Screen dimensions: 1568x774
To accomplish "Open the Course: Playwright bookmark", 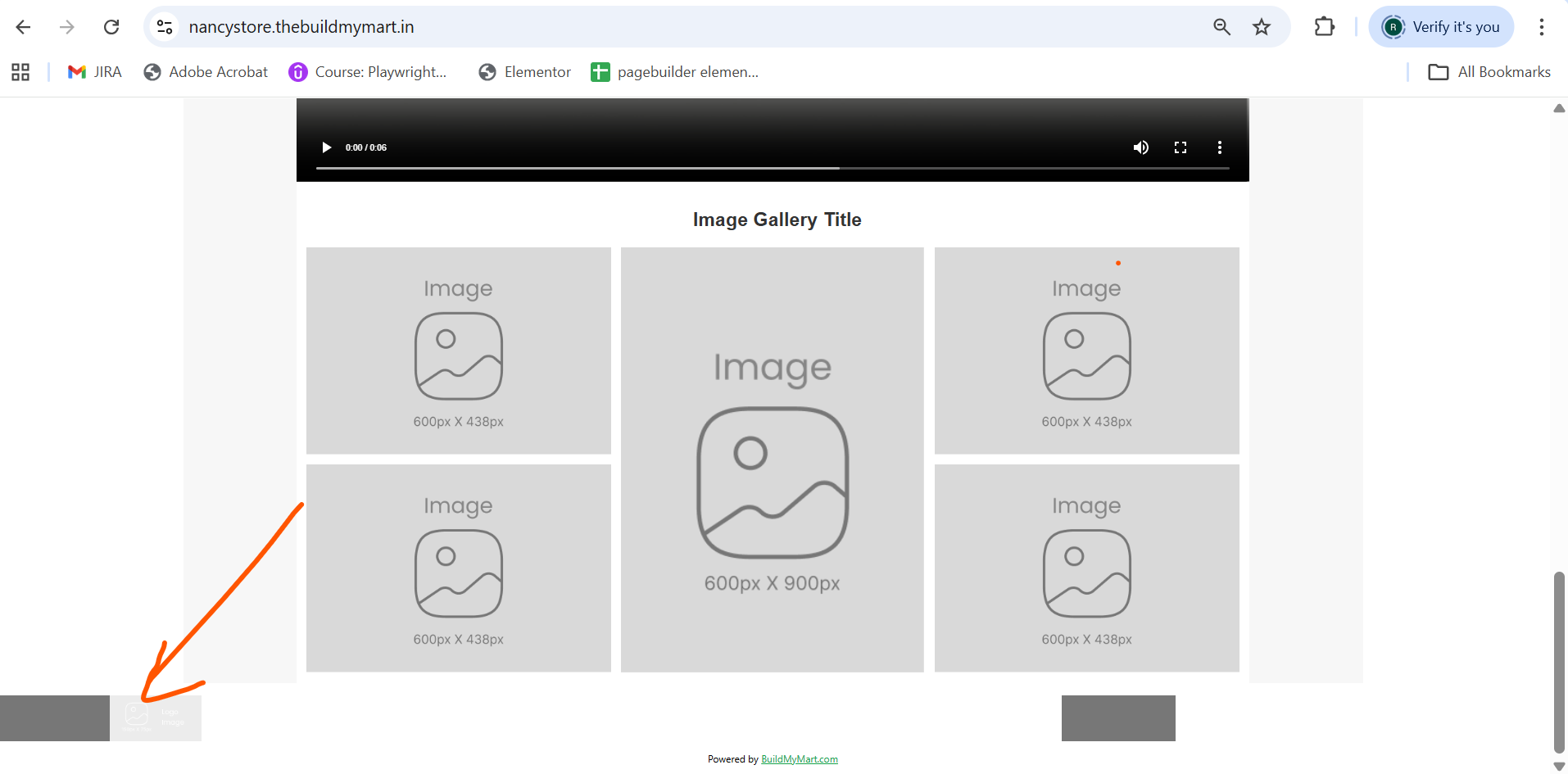I will click(368, 72).
